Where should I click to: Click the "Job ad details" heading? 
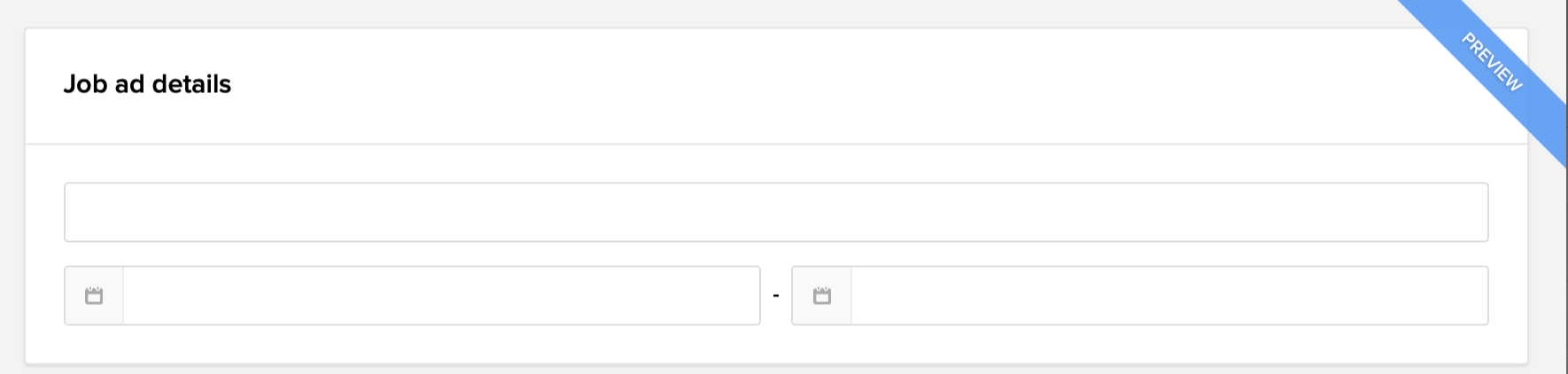click(x=147, y=84)
